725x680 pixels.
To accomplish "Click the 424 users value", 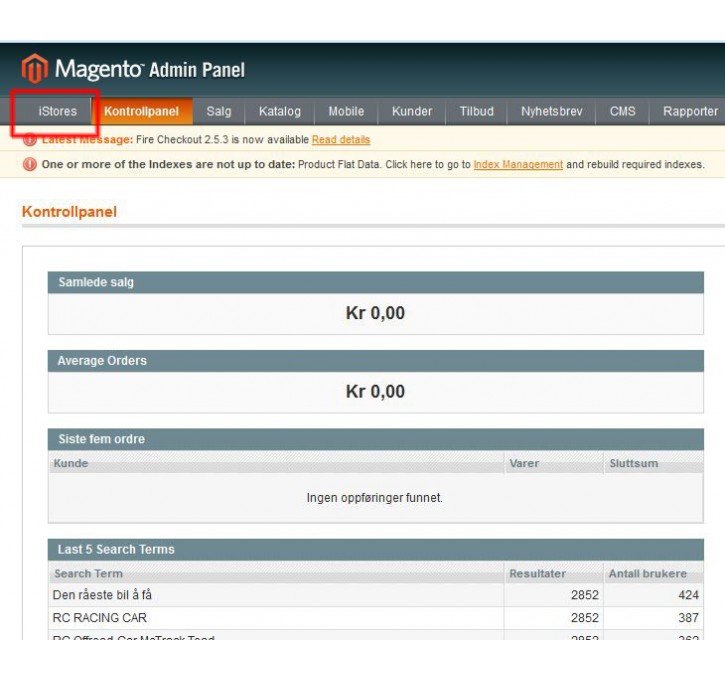I will (688, 595).
